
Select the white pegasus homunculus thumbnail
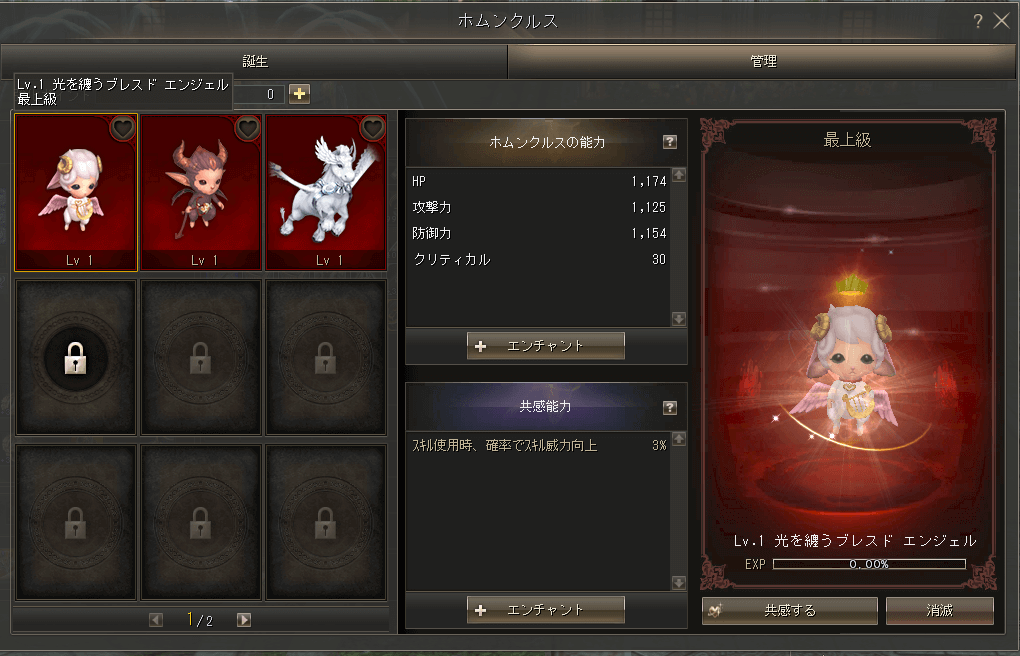[326, 192]
